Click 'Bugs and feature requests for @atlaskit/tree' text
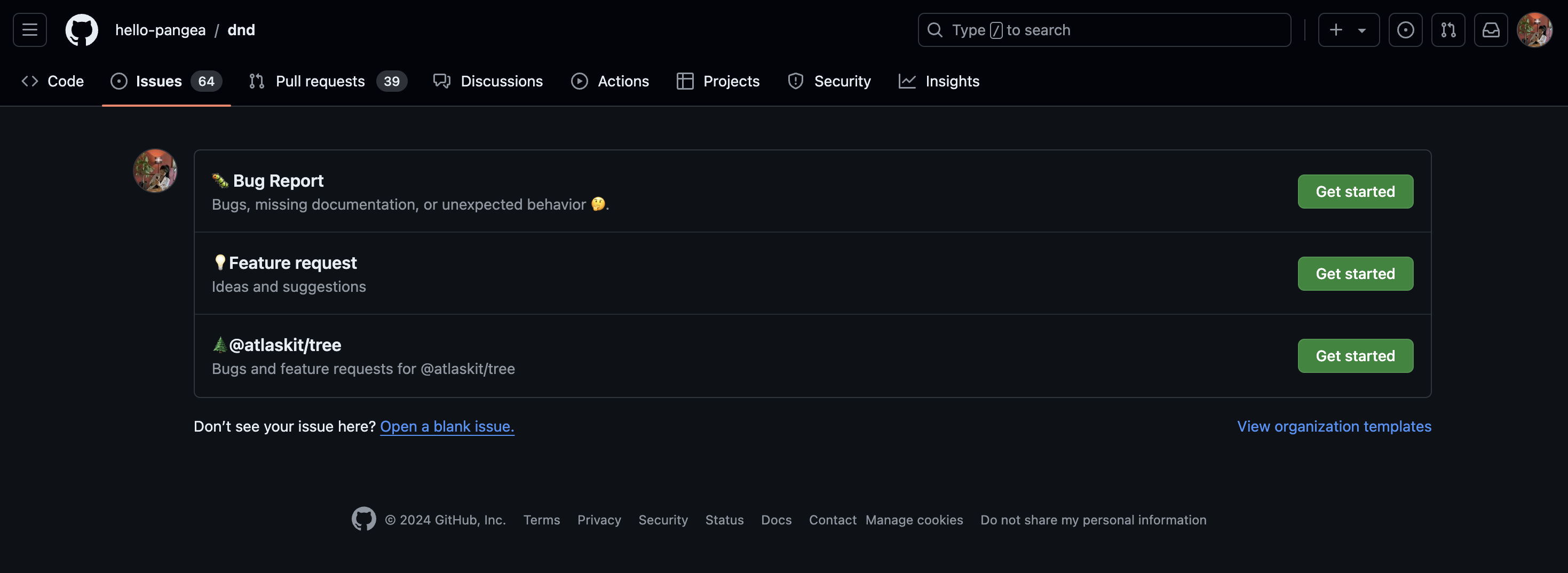The image size is (1568, 573). (x=363, y=369)
